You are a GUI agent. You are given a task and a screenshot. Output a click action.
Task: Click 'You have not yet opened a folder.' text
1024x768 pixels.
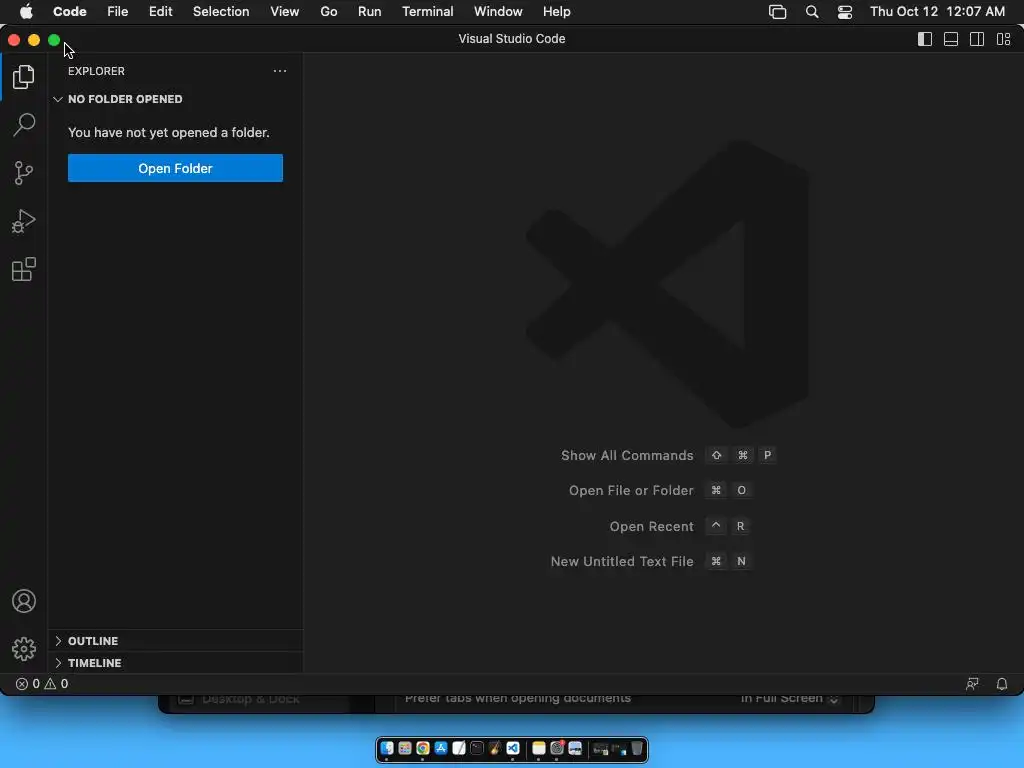point(168,133)
